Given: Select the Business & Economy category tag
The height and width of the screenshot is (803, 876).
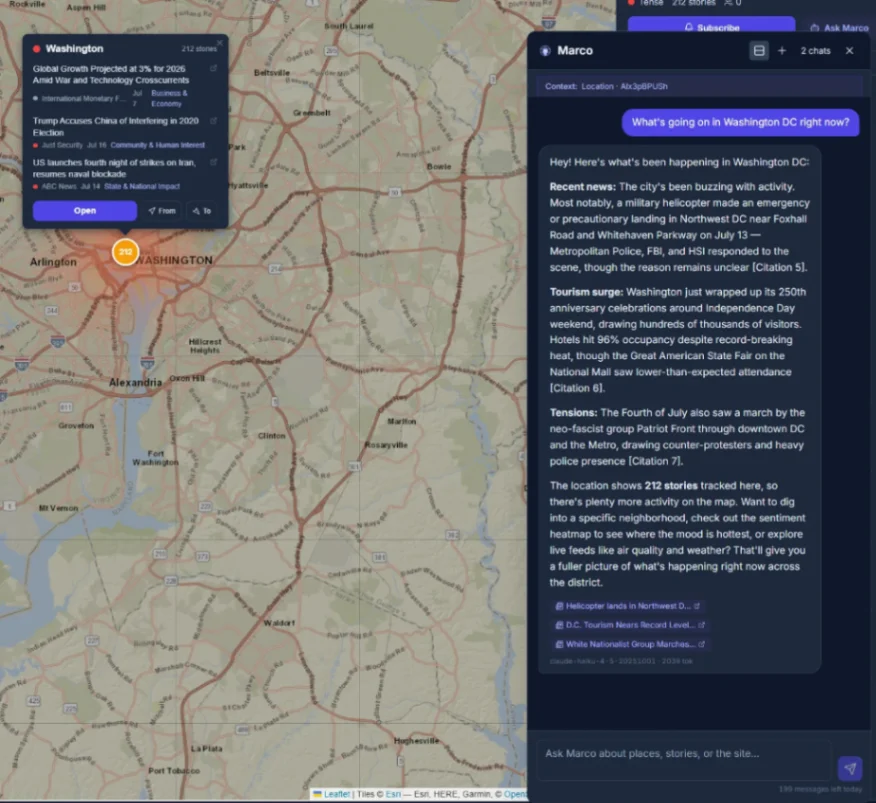Looking at the screenshot, I should (x=169, y=98).
